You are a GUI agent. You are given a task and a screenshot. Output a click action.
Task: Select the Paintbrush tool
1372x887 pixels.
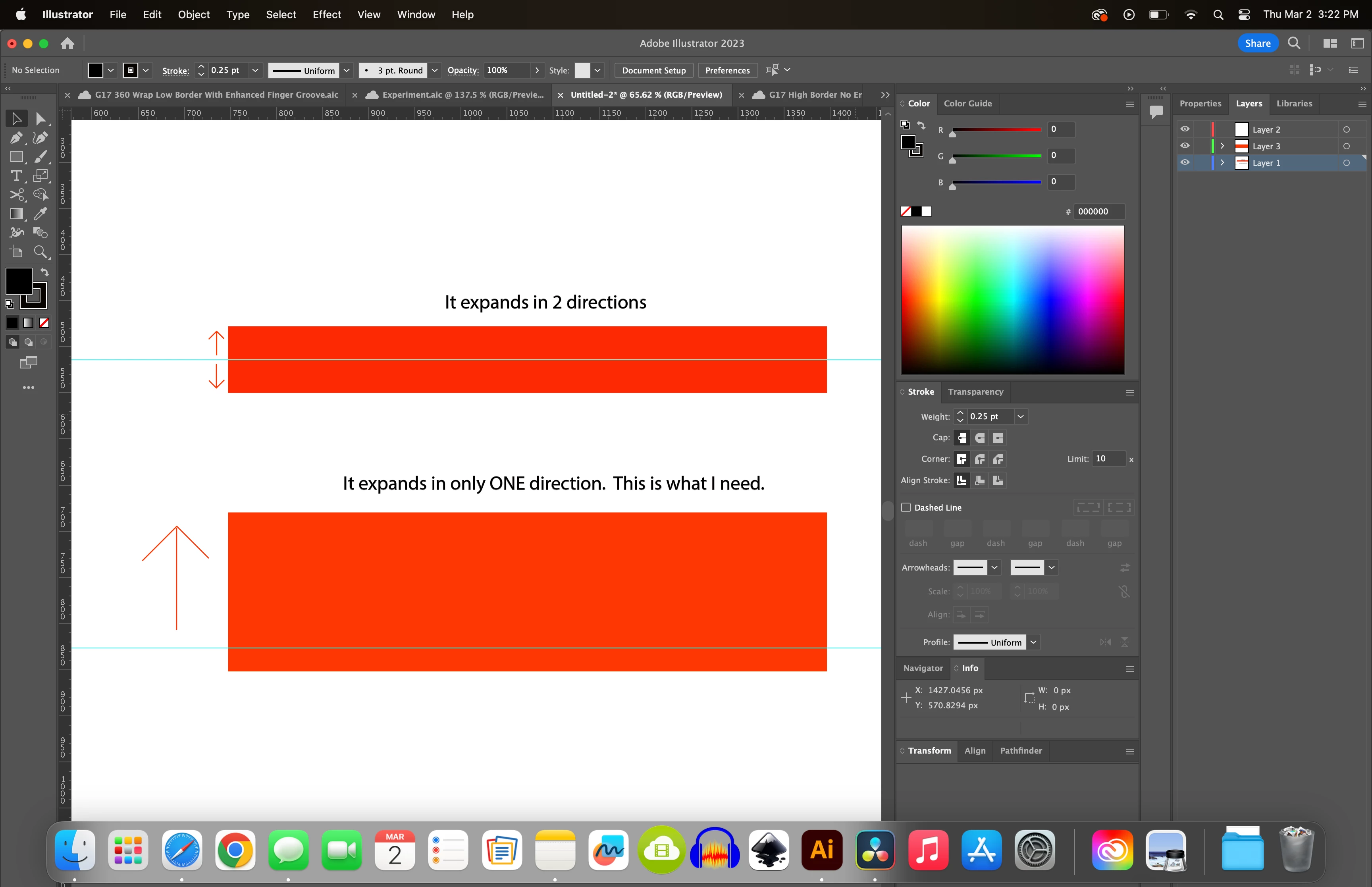(40, 157)
